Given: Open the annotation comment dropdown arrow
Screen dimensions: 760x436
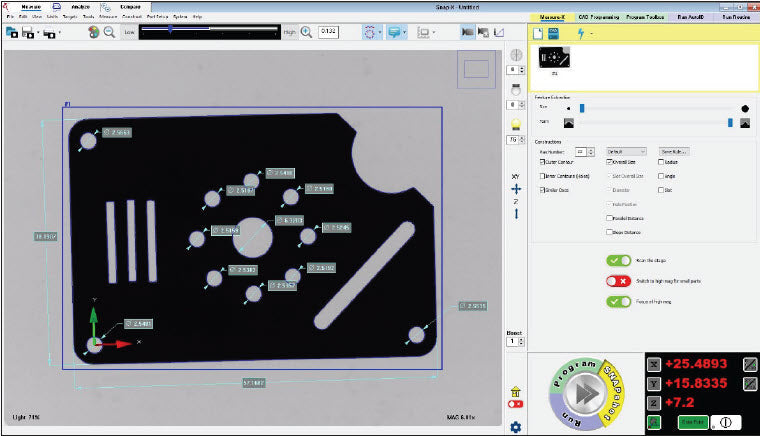Looking at the screenshot, I should (404, 32).
